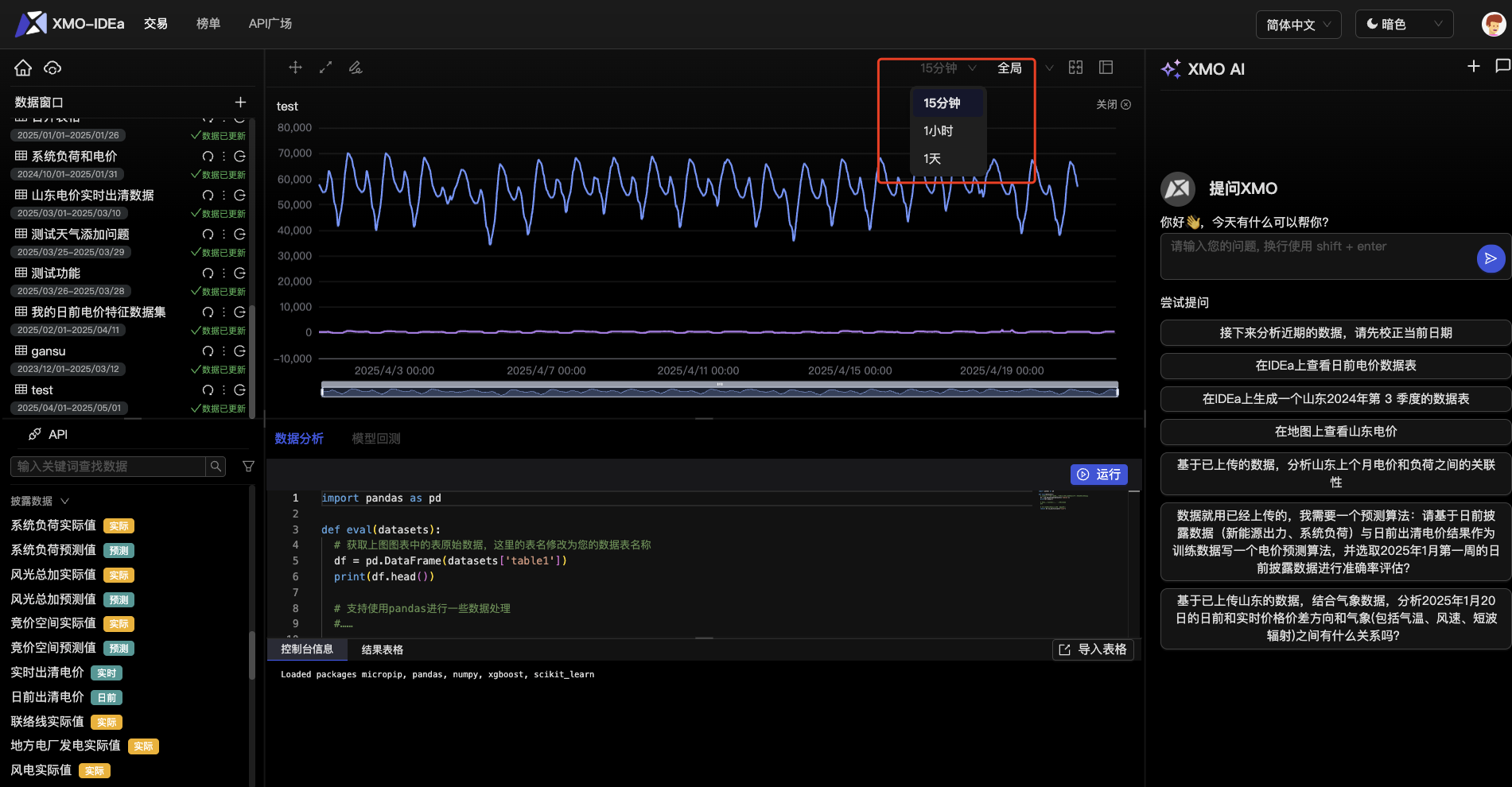This screenshot has height=787, width=1512.
Task: Run the code with 运行 button
Action: pyautogui.click(x=1098, y=475)
